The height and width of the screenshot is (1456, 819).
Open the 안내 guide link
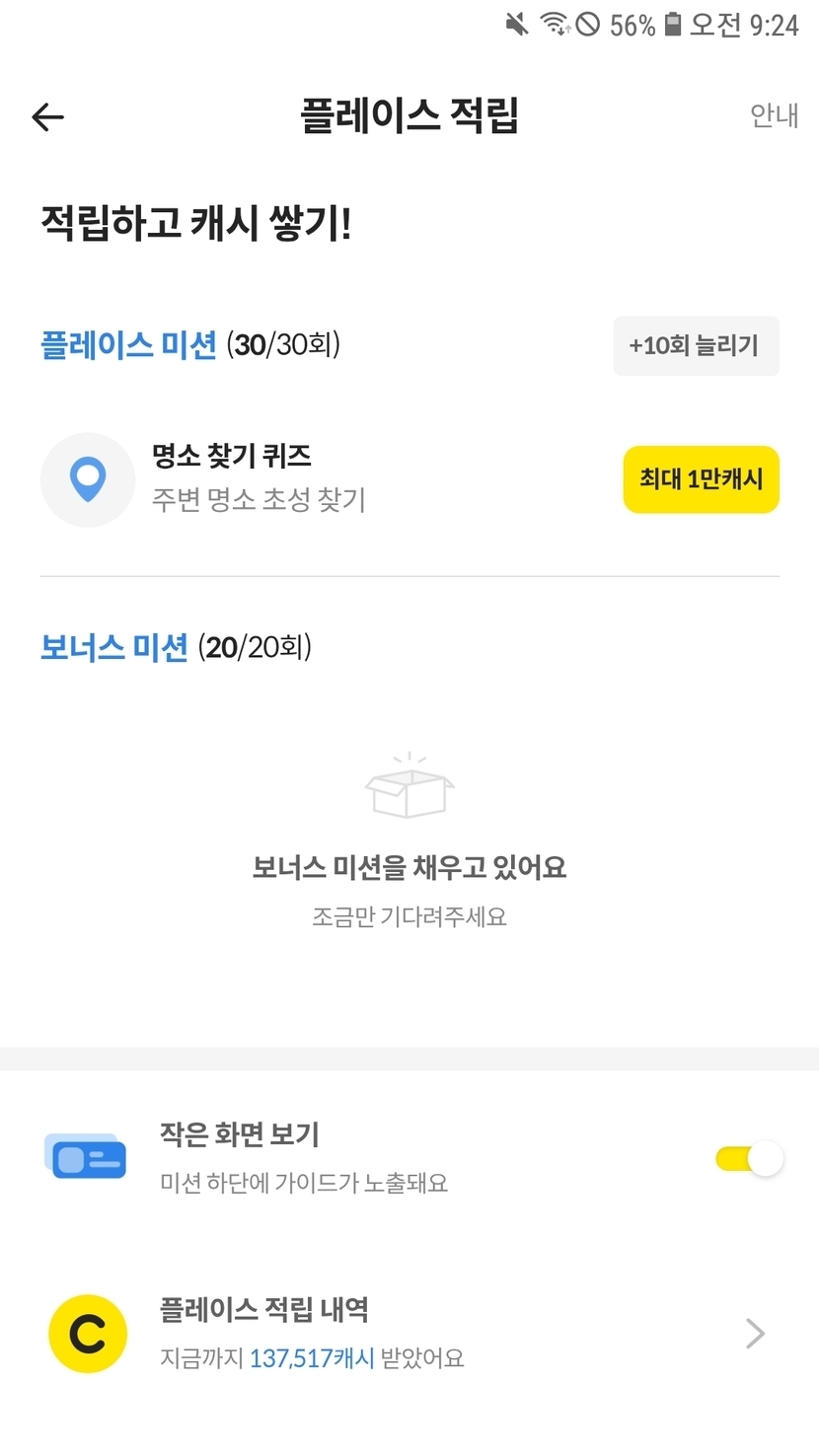tap(774, 116)
